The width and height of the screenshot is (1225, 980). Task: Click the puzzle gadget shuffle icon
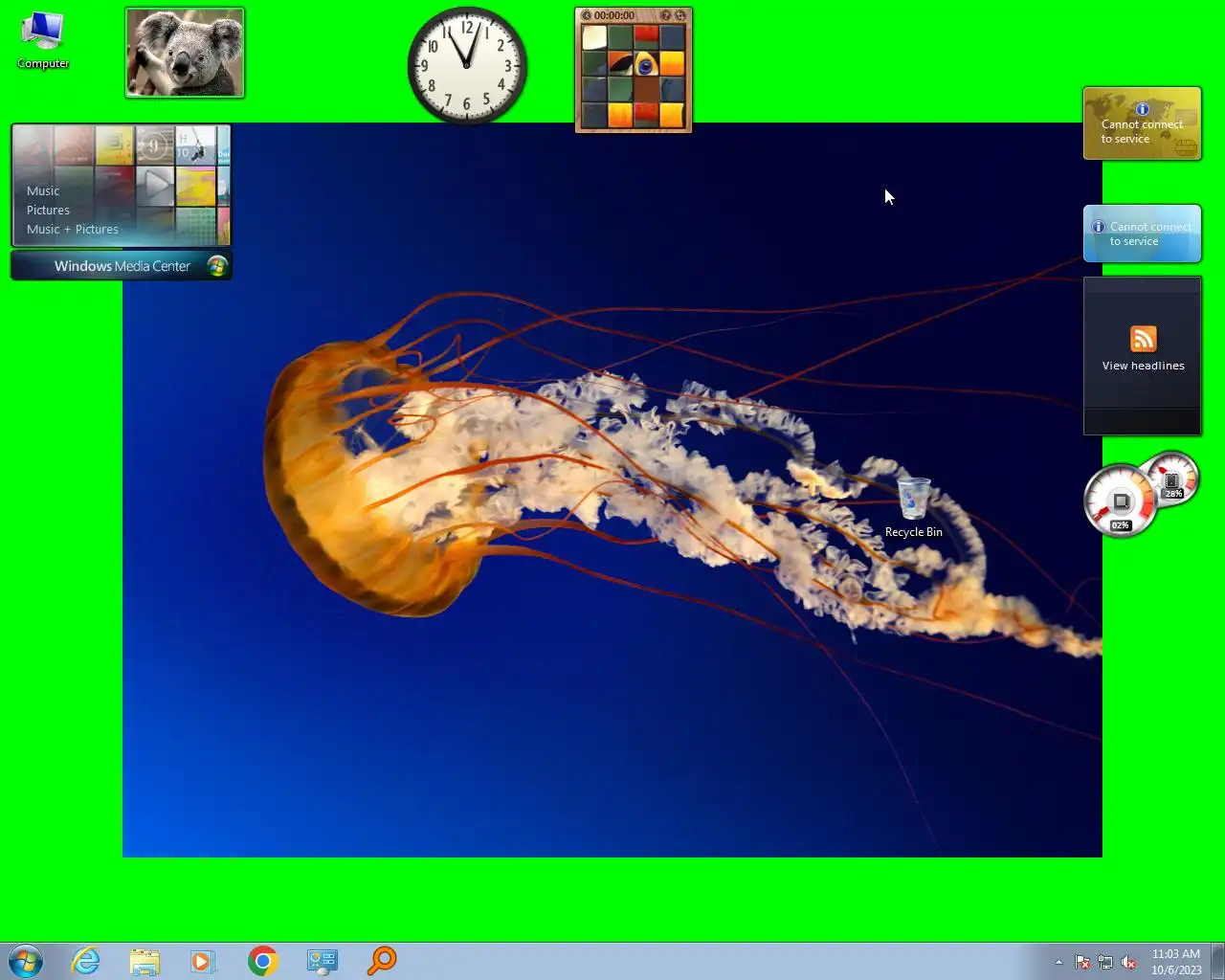pos(680,15)
